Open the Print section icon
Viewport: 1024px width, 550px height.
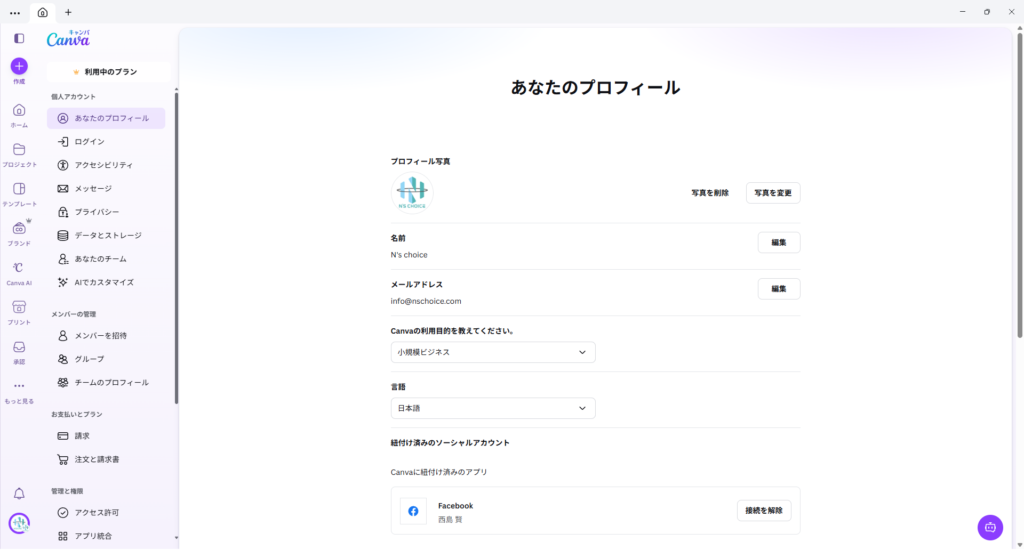pyautogui.click(x=19, y=307)
